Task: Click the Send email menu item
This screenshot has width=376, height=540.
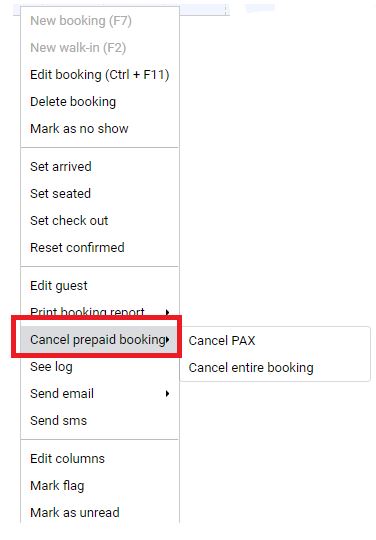Action: pyautogui.click(x=100, y=394)
